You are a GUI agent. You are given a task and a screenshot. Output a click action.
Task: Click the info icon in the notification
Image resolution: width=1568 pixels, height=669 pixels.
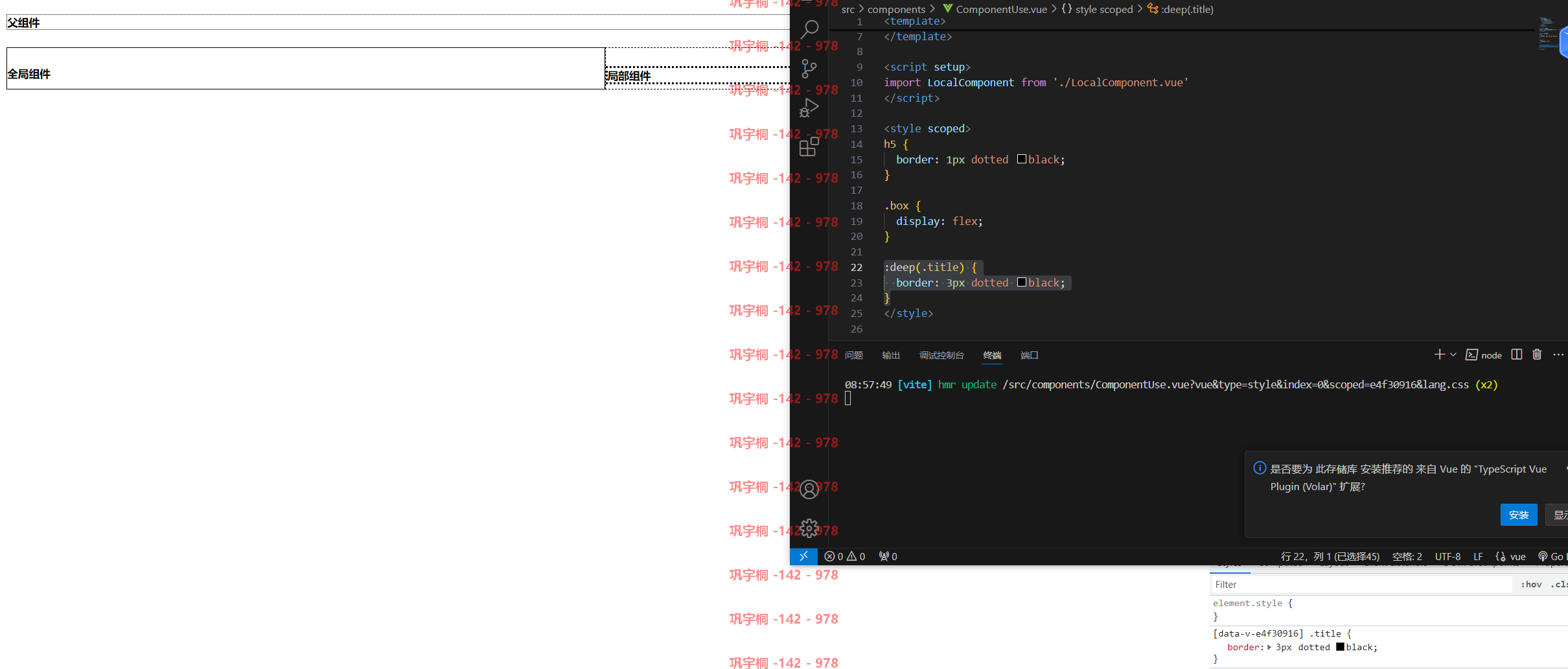(x=1260, y=468)
